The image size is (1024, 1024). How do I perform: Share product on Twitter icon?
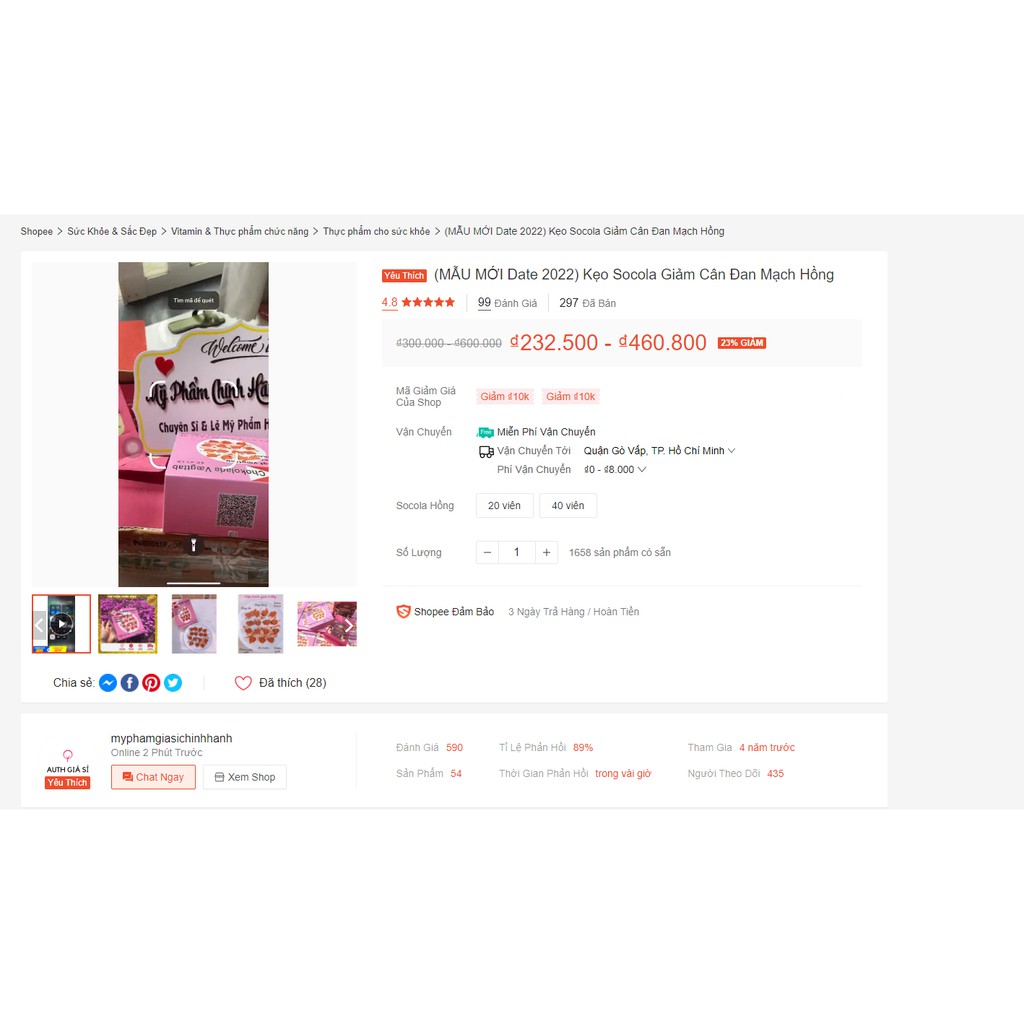pyautogui.click(x=172, y=682)
